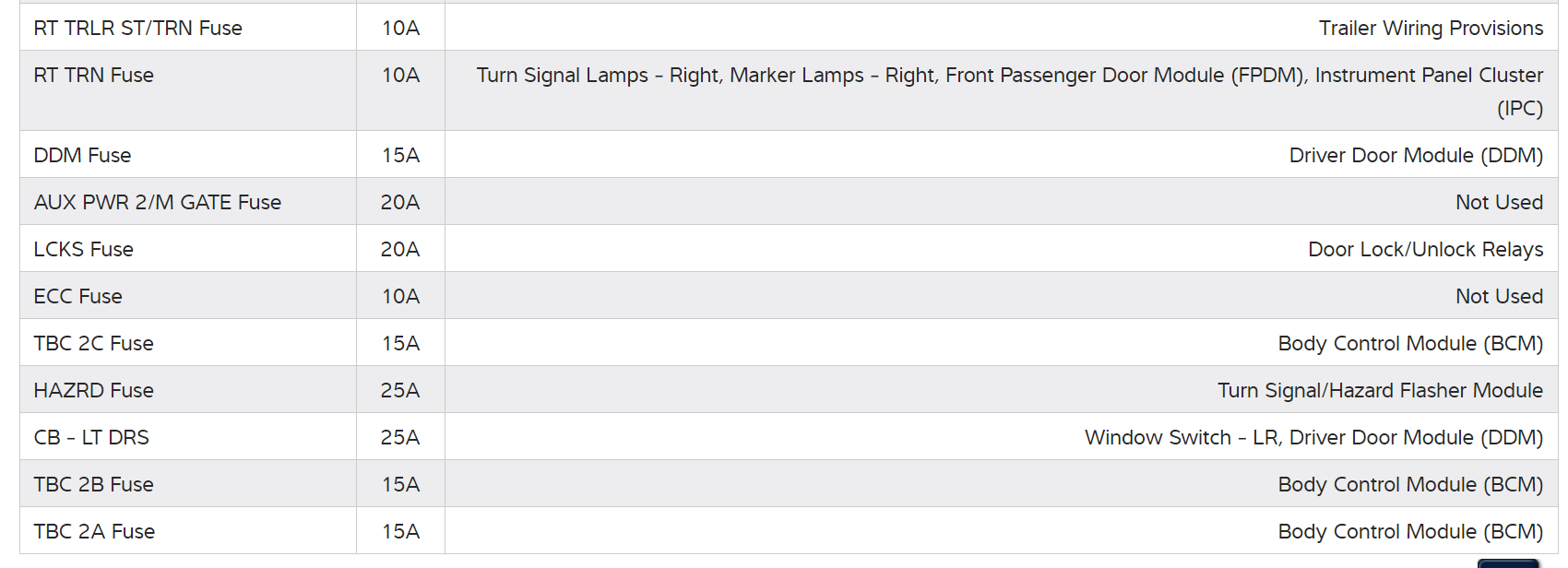Select the RT TRN Fuse name cell
The width and height of the screenshot is (1568, 568).
(x=94, y=76)
